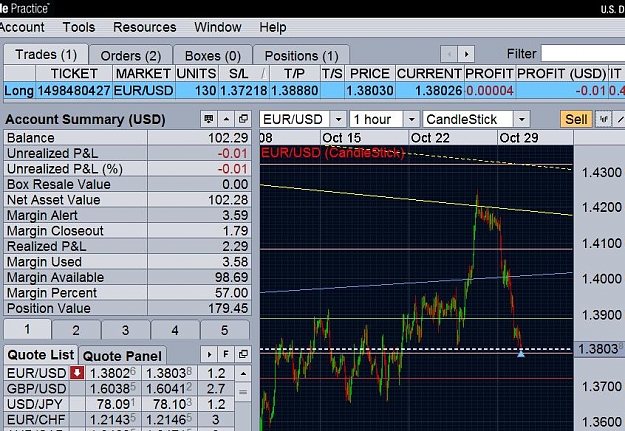Switch to the Positions (1) tab
Viewport: 625px width, 431px height.
pyautogui.click(x=301, y=56)
